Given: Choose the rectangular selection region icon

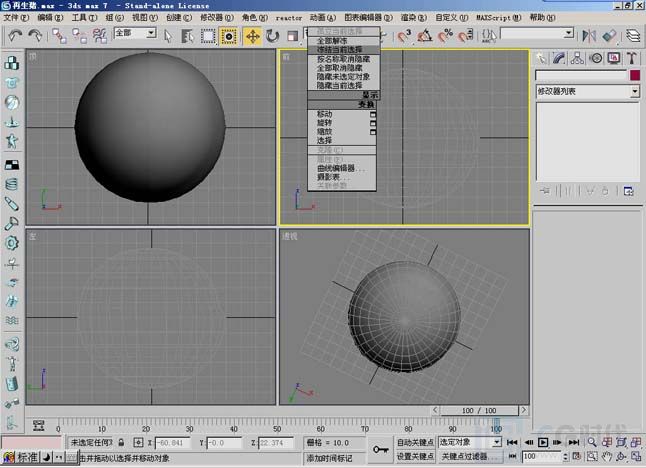Looking at the screenshot, I should [x=208, y=36].
